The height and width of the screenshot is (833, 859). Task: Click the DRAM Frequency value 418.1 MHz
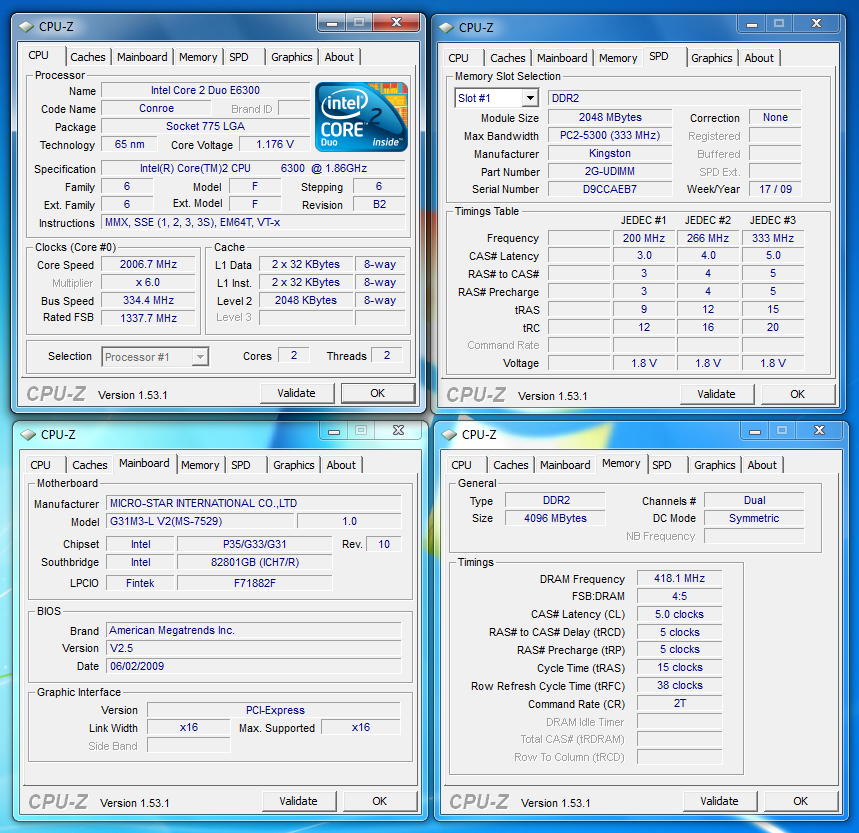(679, 578)
